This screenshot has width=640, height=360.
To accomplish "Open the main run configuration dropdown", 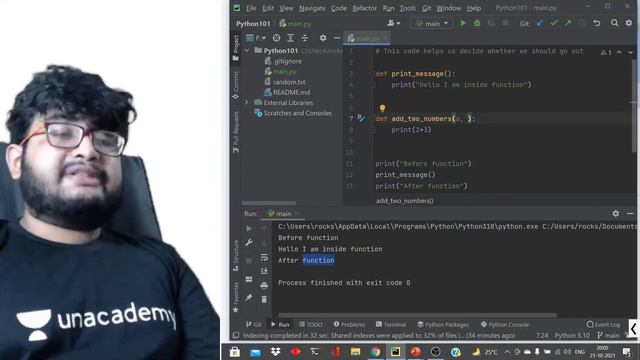I will 431,23.
